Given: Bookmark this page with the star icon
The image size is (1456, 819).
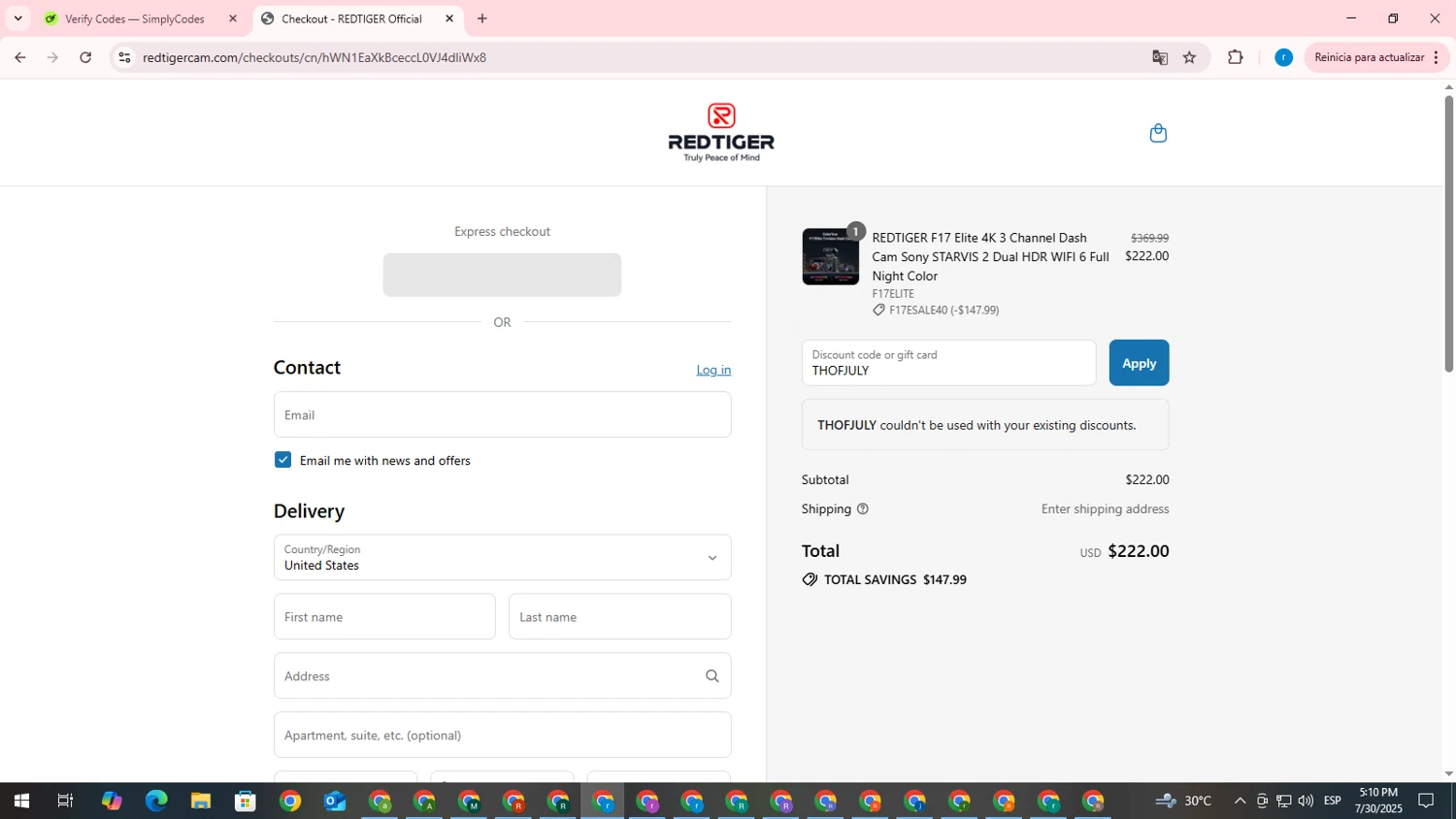Looking at the screenshot, I should 1189,57.
